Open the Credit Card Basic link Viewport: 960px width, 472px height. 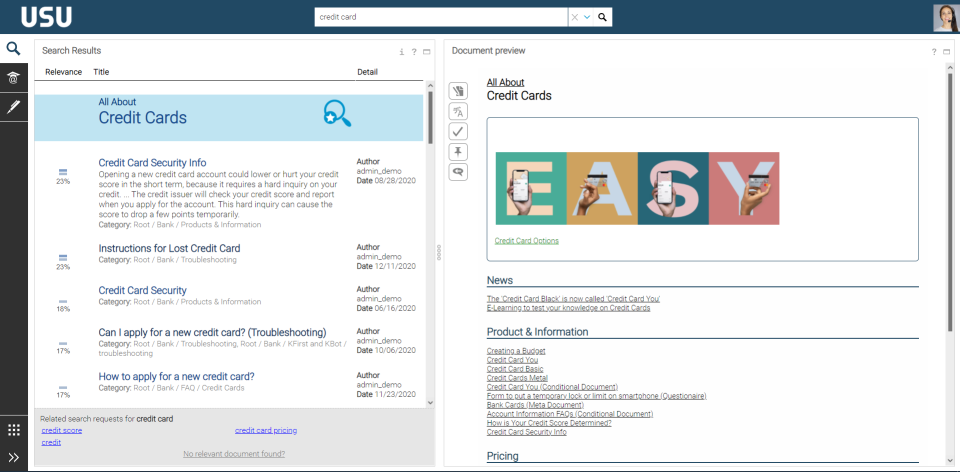515,369
